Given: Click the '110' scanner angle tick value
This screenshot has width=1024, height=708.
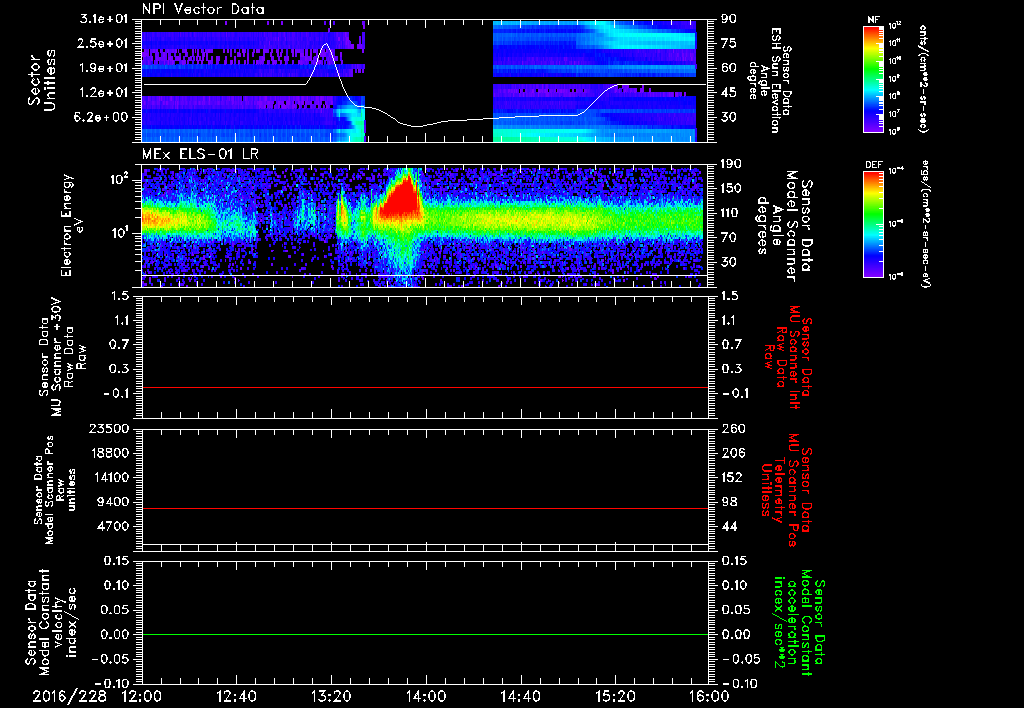Looking at the screenshot, I should [730, 213].
